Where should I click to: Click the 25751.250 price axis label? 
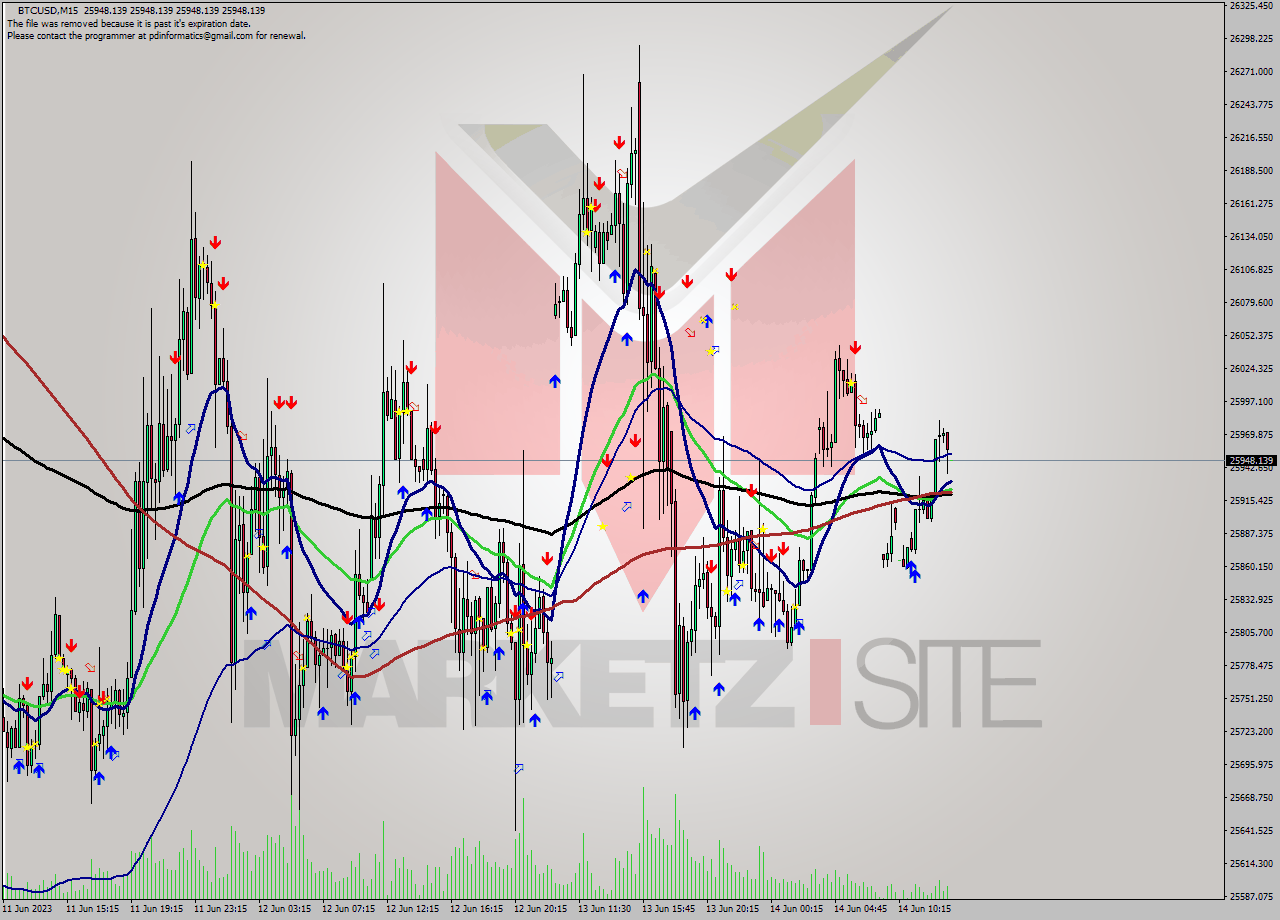tap(1252, 699)
